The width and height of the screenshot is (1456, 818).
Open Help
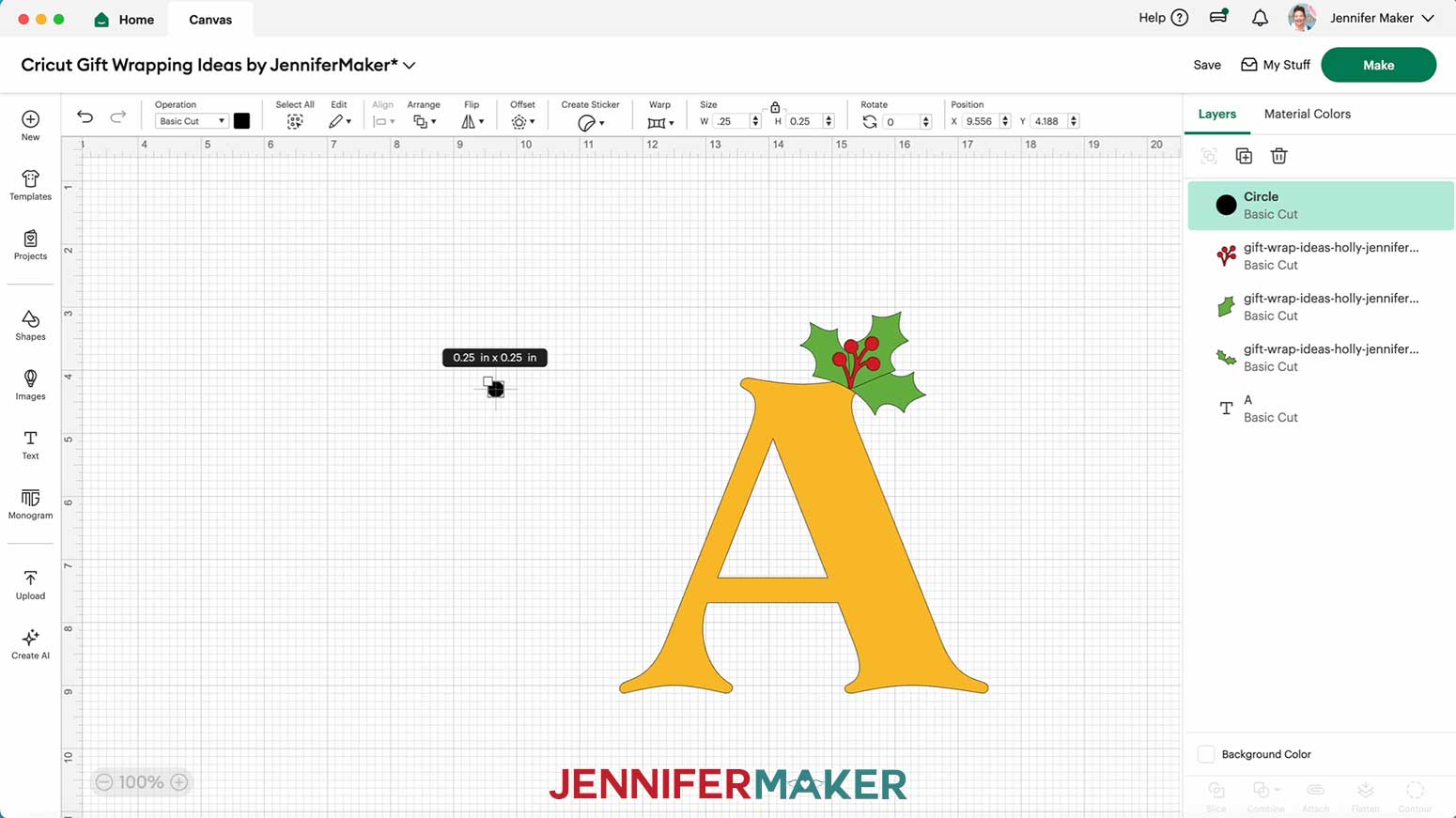pos(1163,18)
